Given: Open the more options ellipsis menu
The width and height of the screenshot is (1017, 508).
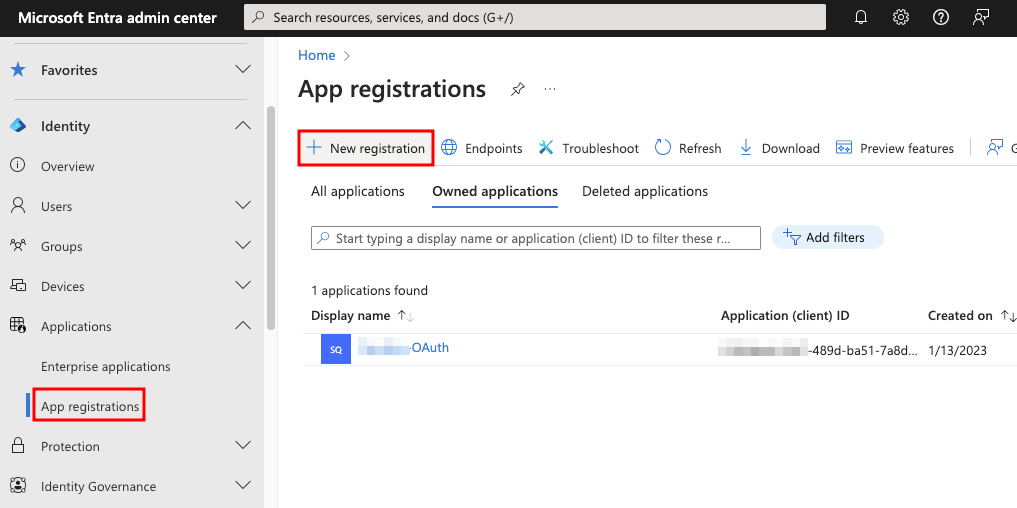Looking at the screenshot, I should 550,90.
